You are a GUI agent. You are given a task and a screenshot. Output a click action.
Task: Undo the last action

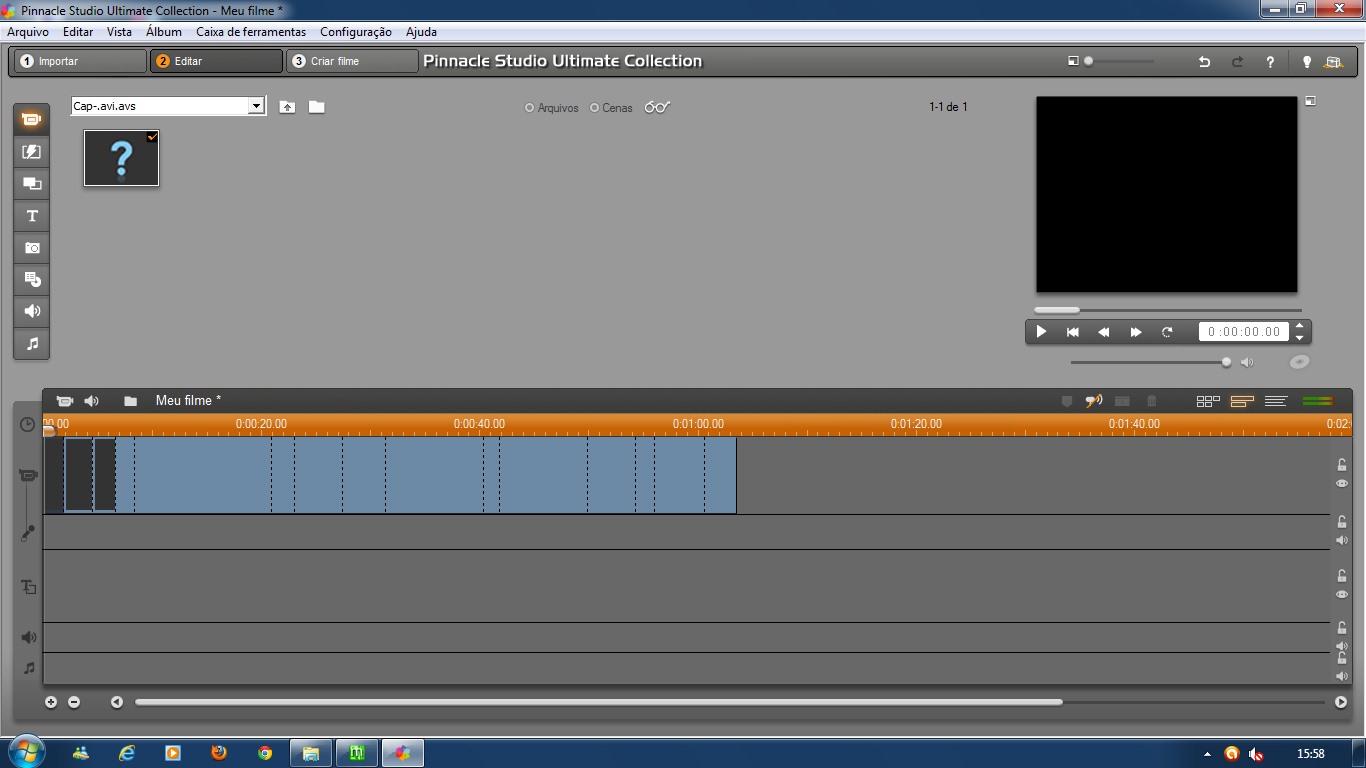[x=1204, y=61]
